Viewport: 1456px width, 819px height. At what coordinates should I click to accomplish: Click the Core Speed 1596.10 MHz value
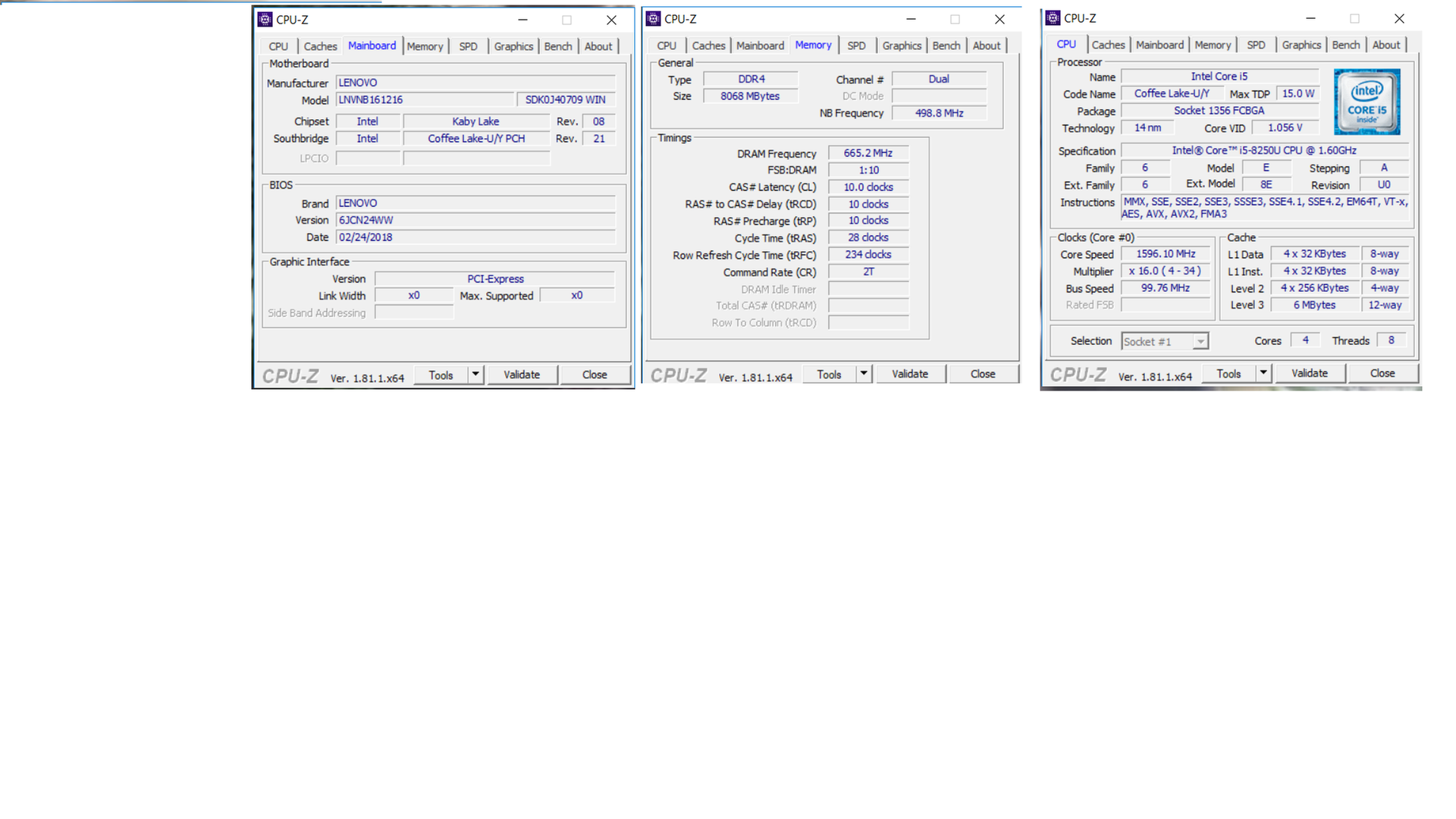pos(1166,254)
